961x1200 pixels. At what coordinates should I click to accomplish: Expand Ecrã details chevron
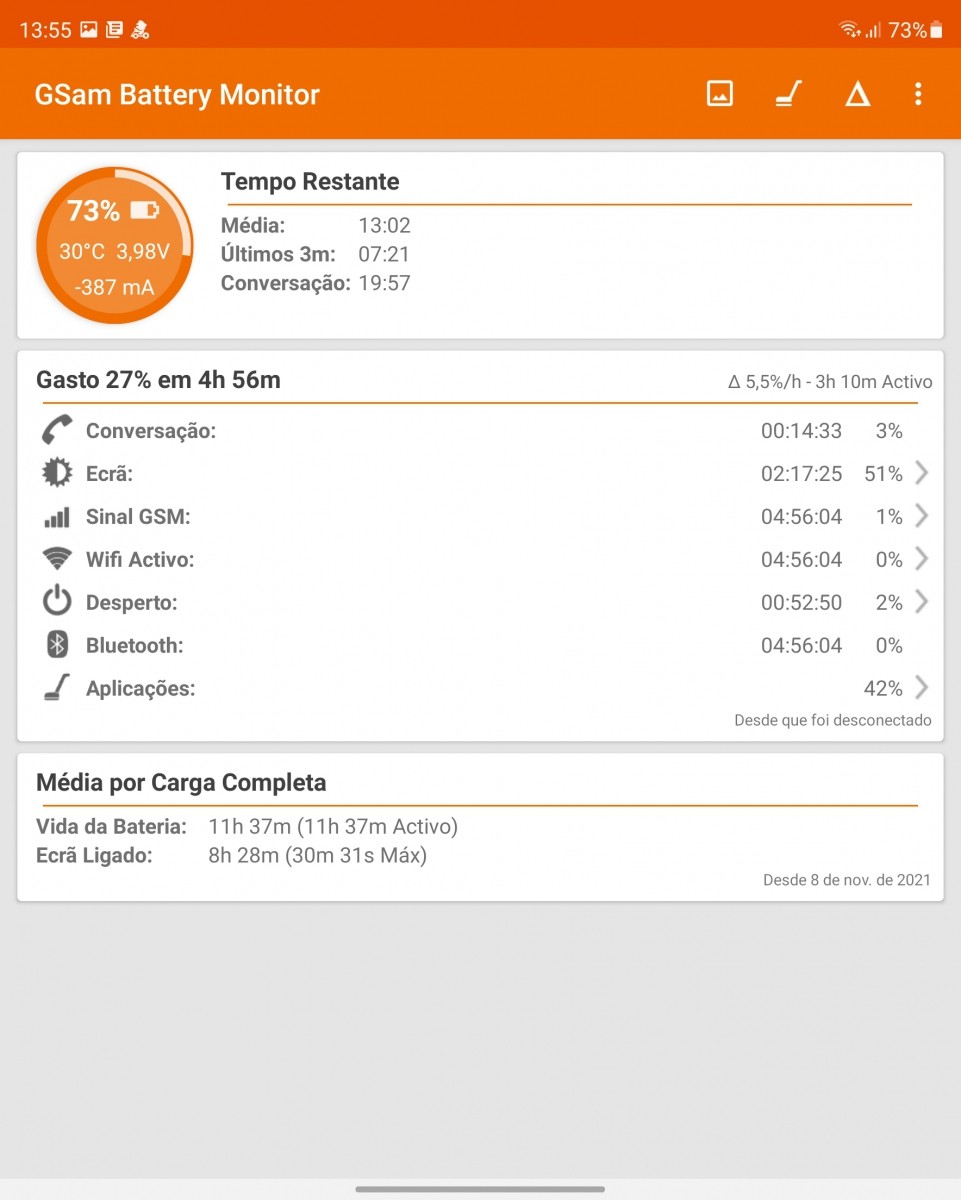coord(921,474)
